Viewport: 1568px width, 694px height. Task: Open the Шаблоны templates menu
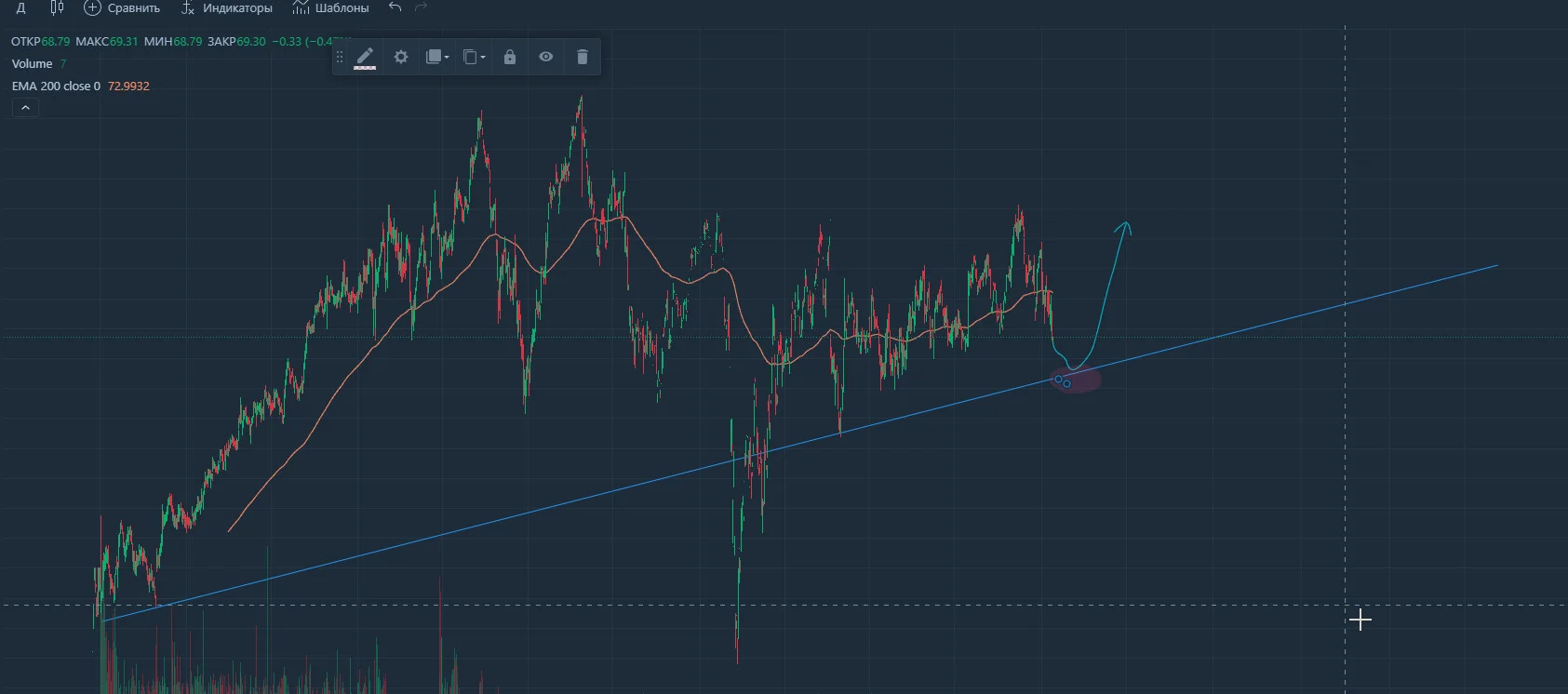330,7
